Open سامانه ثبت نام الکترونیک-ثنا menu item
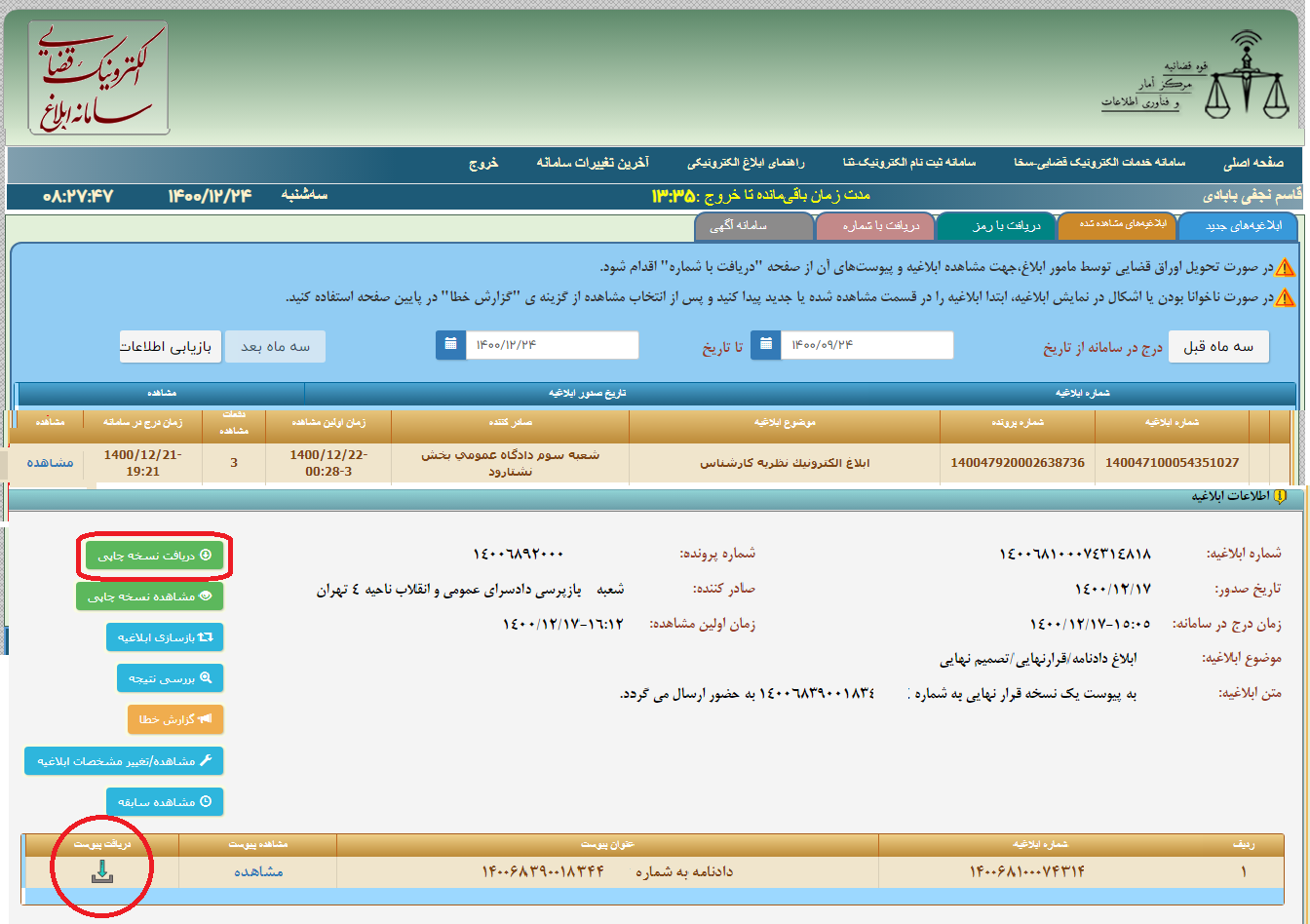 coord(909,163)
